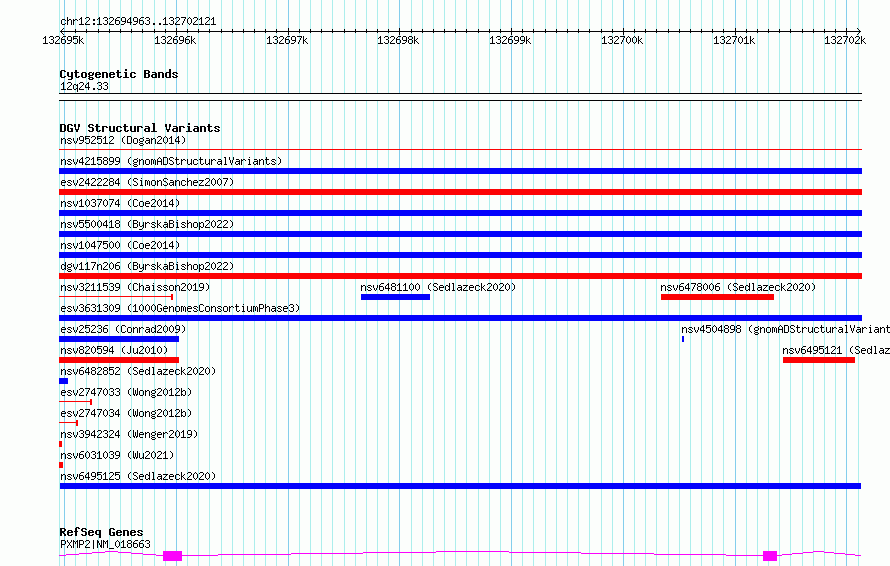Select the nsv1047500 (Coe2014) label

point(120,245)
